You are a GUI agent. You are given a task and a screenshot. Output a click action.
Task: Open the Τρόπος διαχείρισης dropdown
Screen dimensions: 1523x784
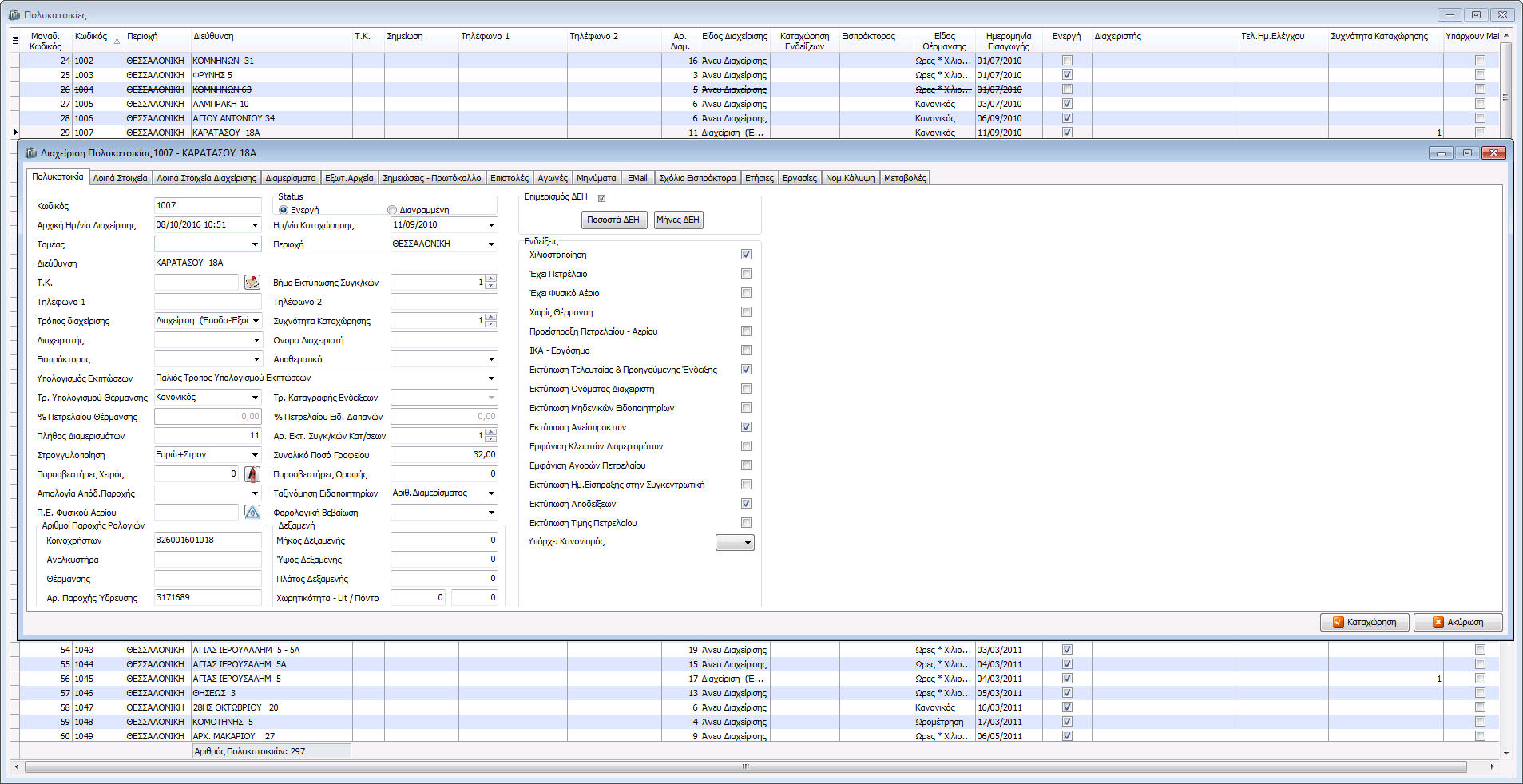tap(256, 321)
